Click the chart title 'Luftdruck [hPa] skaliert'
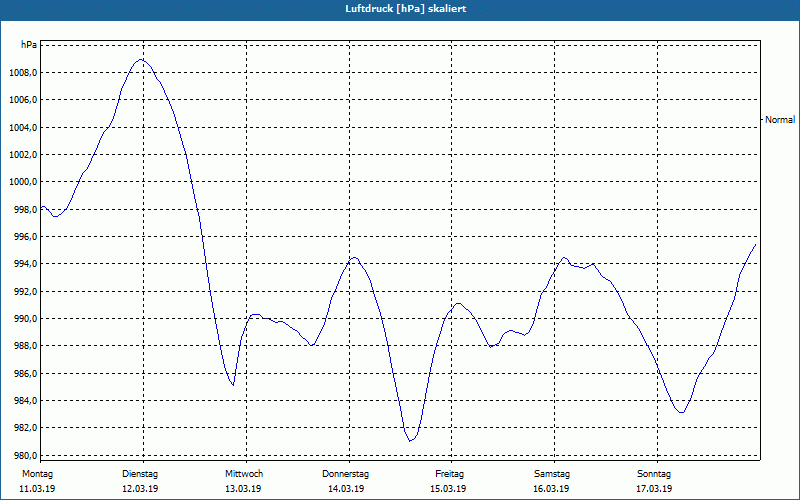The height and width of the screenshot is (500, 800). pyautogui.click(x=406, y=9)
